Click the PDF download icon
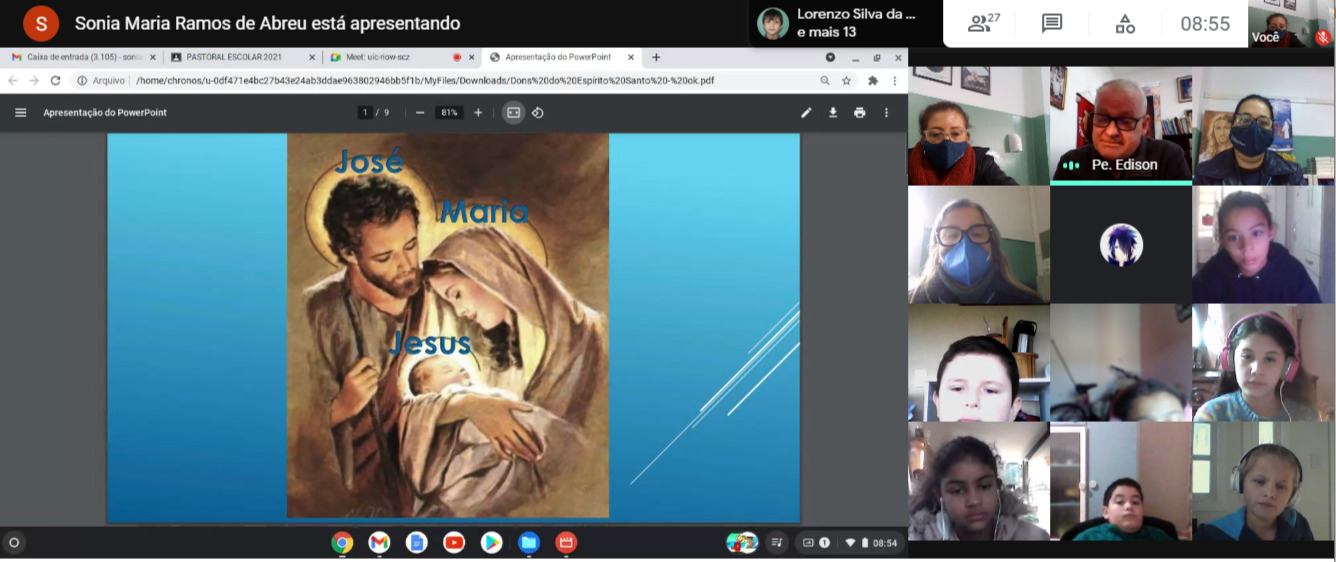Screen dimensions: 1336x562 click(x=833, y=113)
